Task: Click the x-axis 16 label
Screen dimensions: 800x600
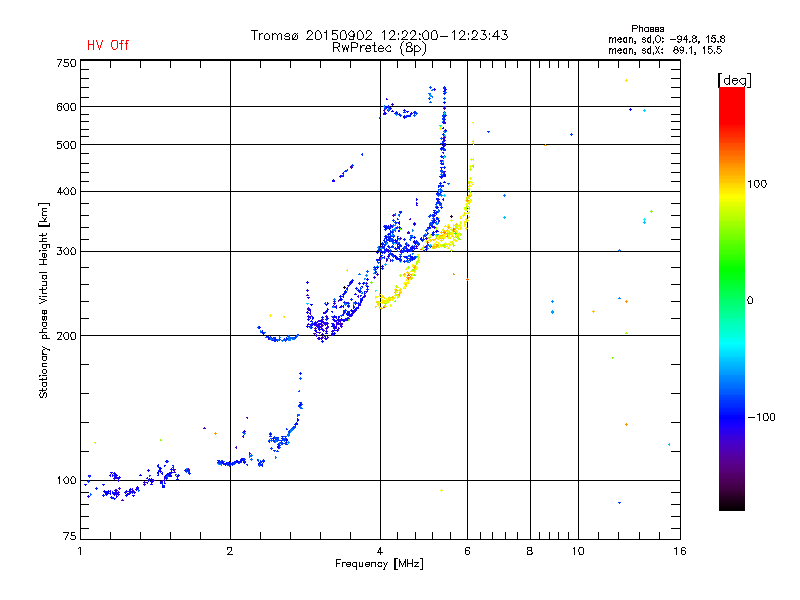Action: (x=680, y=551)
